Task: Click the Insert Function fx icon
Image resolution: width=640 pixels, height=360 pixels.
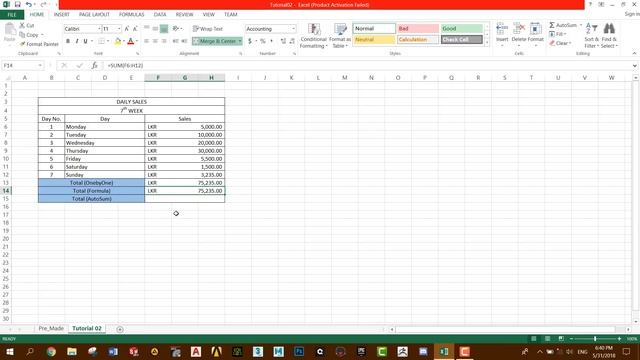Action: [94, 65]
